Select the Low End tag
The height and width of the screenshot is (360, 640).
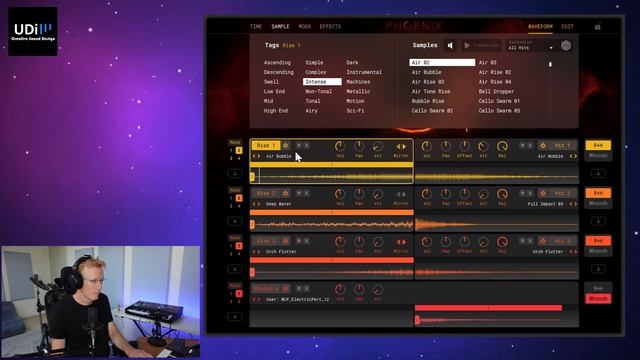pos(274,91)
